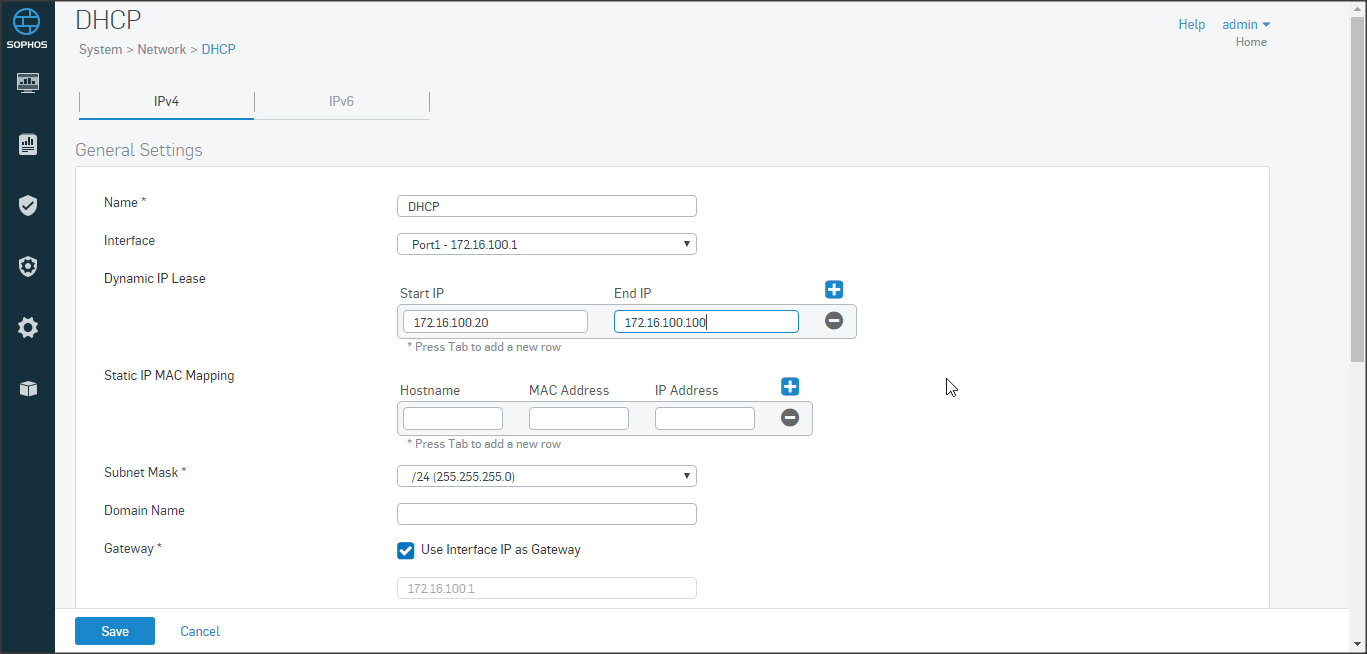Open the monitor dashboard sidebar icon
Image resolution: width=1367 pixels, height=654 pixels.
tap(28, 83)
